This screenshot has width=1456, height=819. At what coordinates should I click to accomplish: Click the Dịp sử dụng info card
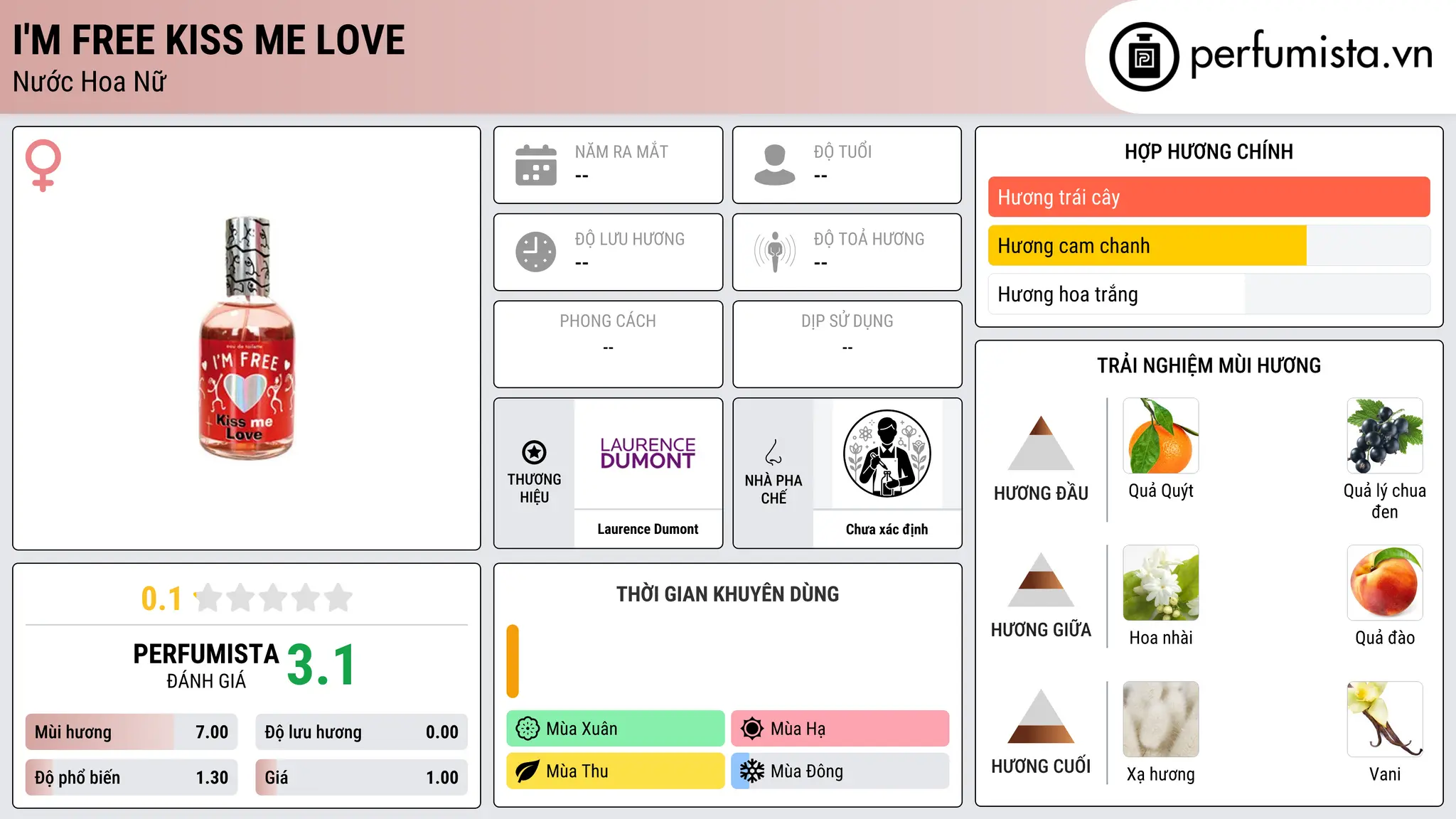point(847,344)
